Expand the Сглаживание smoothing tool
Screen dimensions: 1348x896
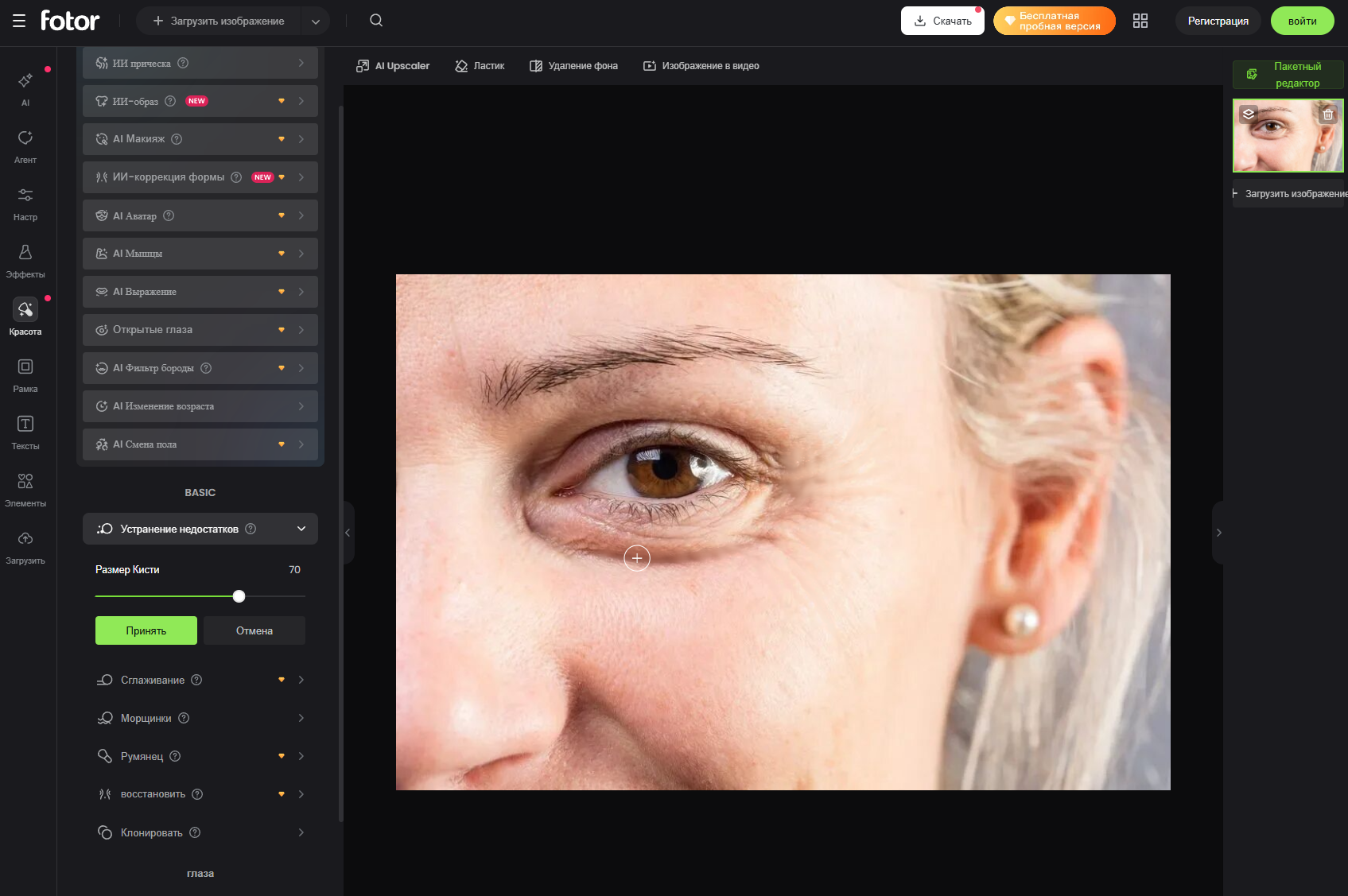(x=200, y=680)
